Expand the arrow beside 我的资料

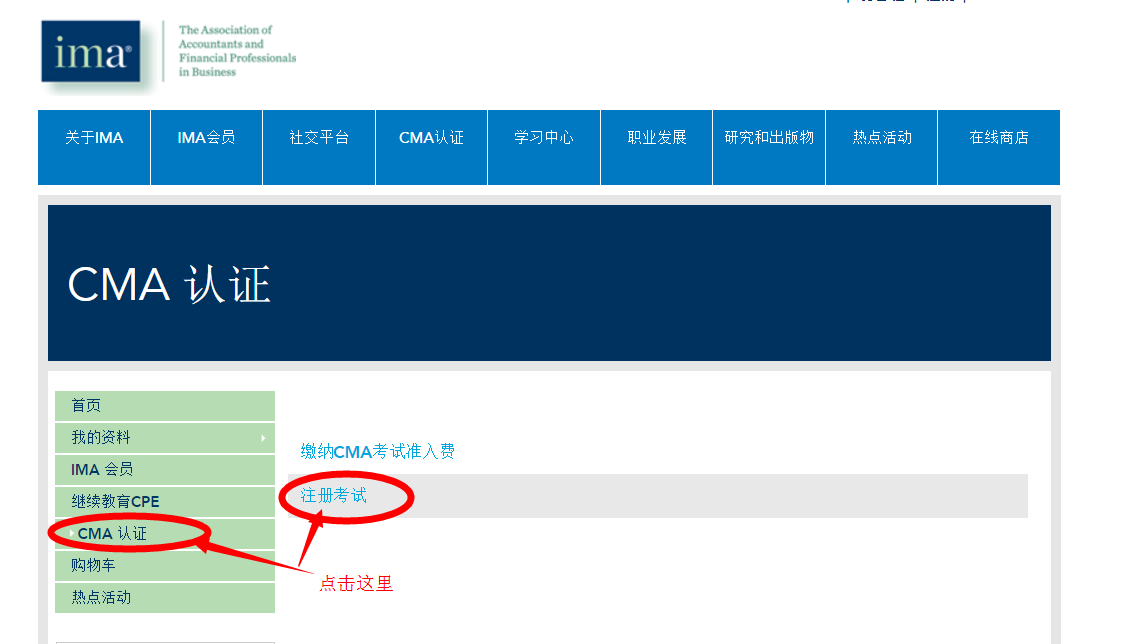pos(263,438)
